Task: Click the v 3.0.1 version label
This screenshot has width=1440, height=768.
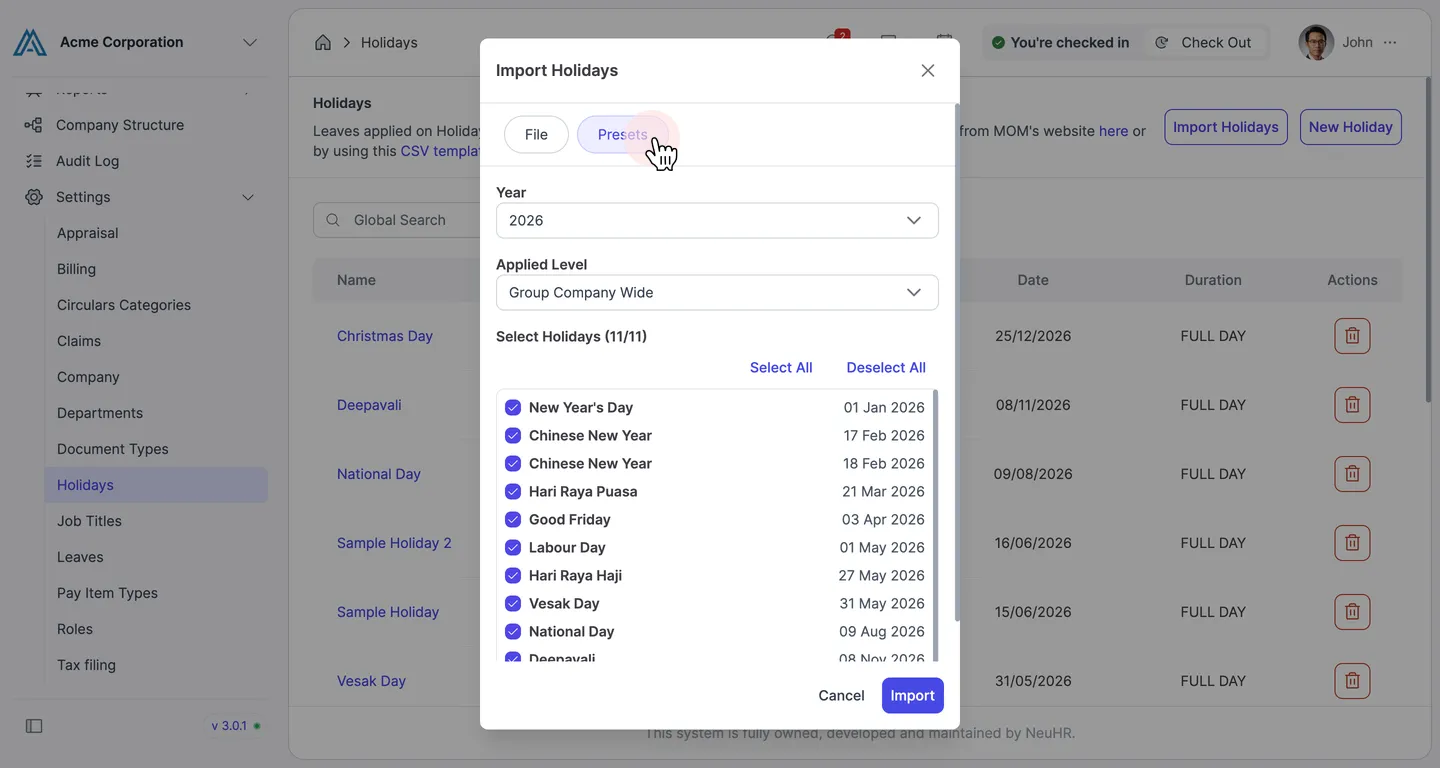Action: tap(229, 726)
